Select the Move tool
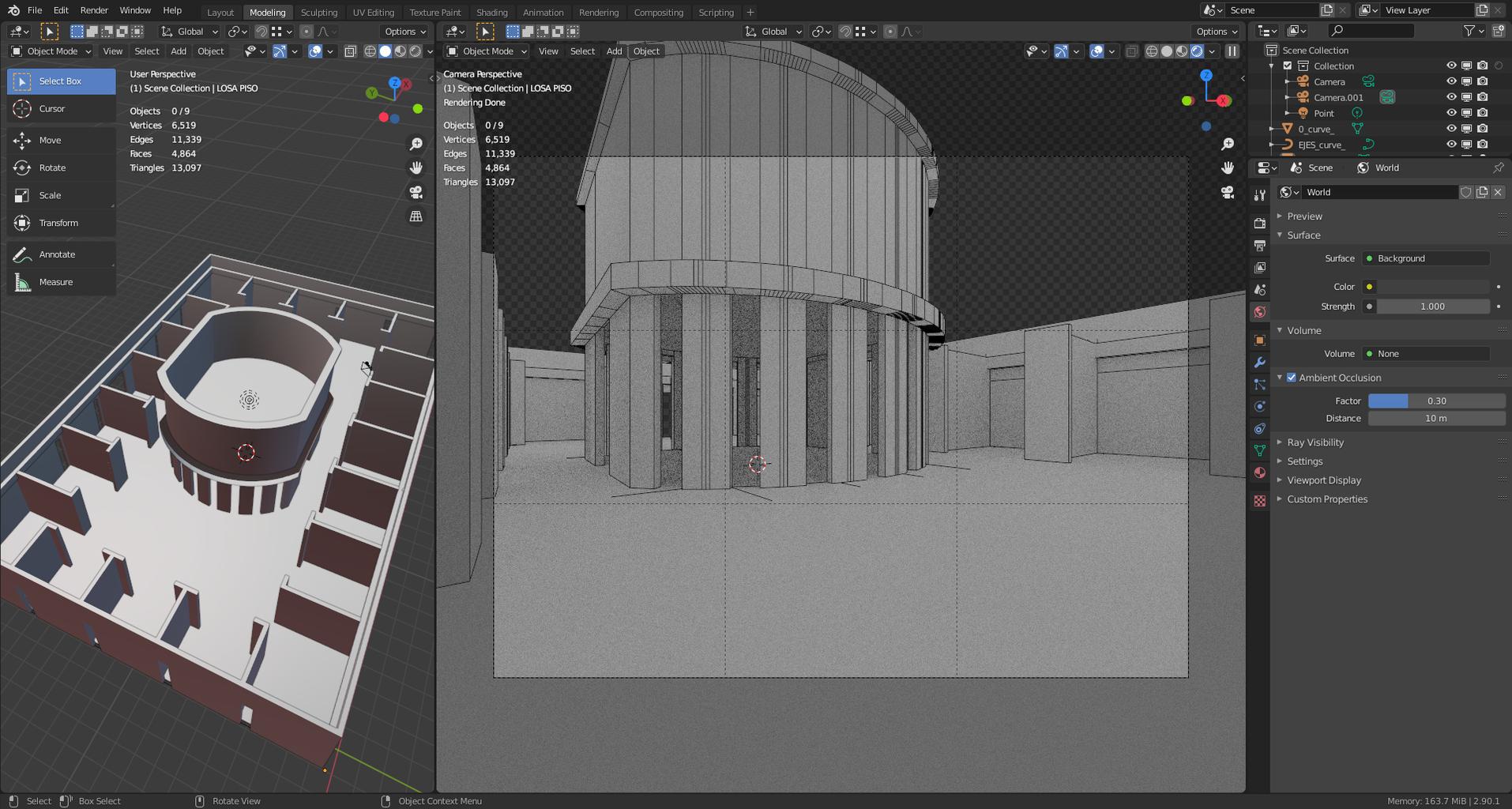 (x=49, y=140)
